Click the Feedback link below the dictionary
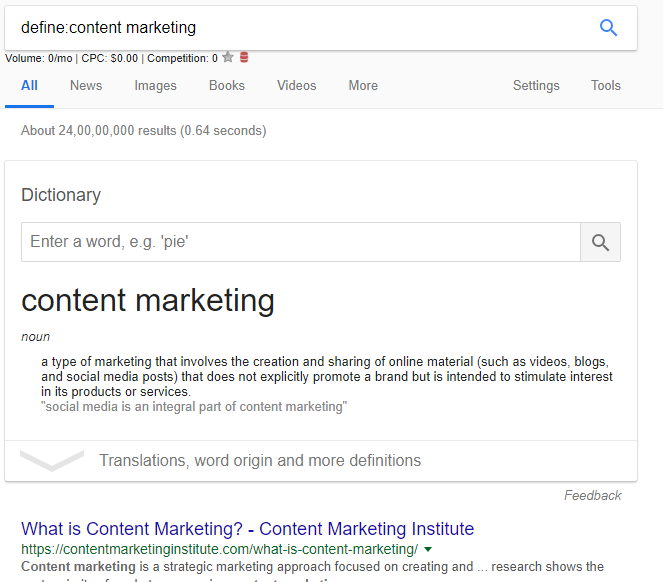The height and width of the screenshot is (582, 663). coord(592,495)
